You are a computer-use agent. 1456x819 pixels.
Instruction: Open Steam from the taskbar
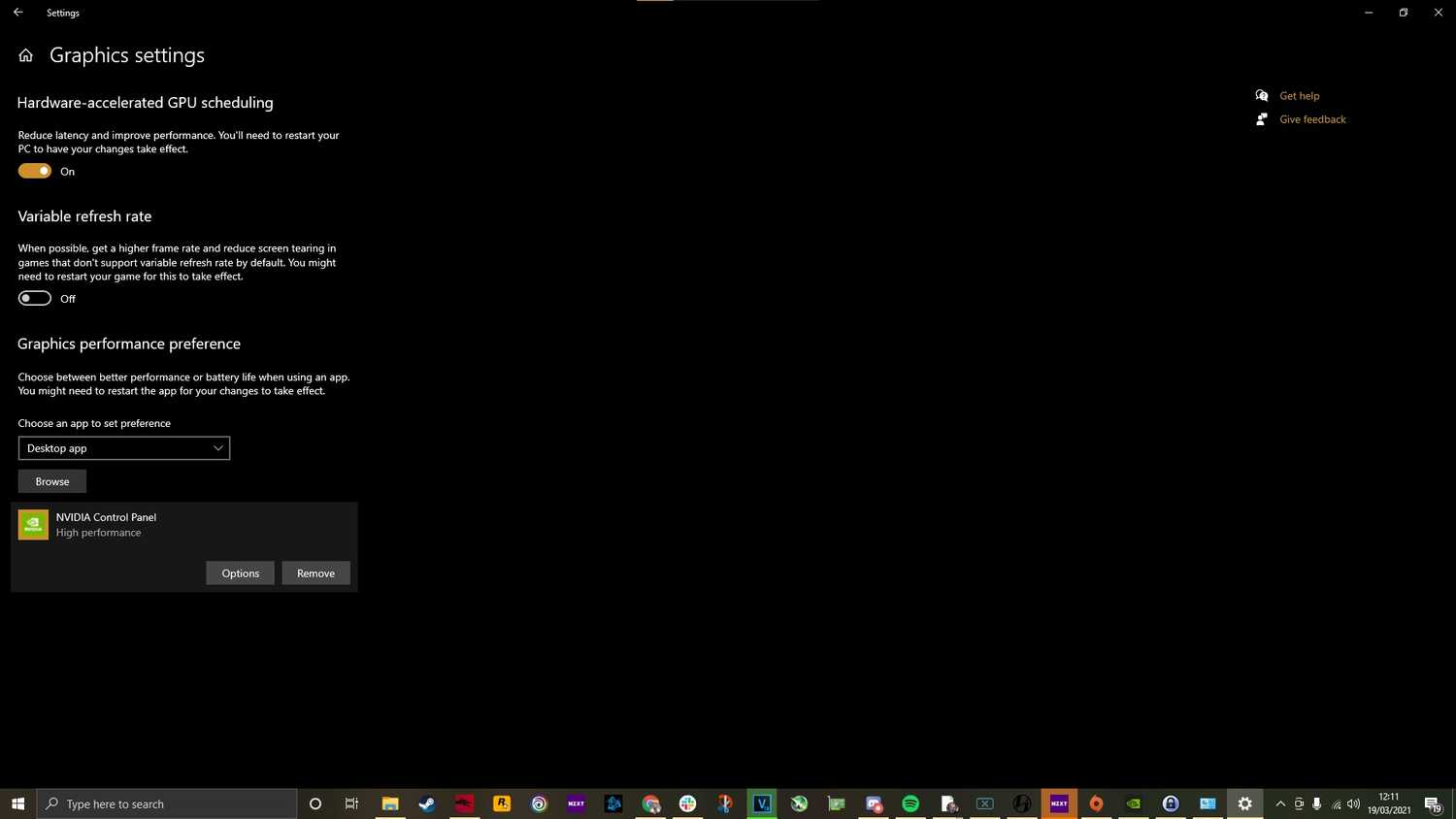(427, 803)
